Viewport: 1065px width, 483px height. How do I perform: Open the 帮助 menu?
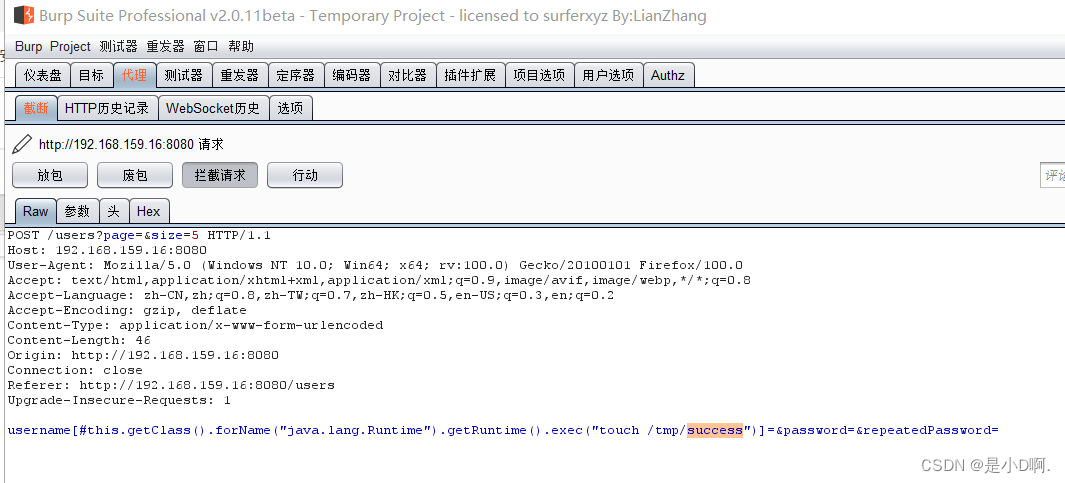(240, 46)
